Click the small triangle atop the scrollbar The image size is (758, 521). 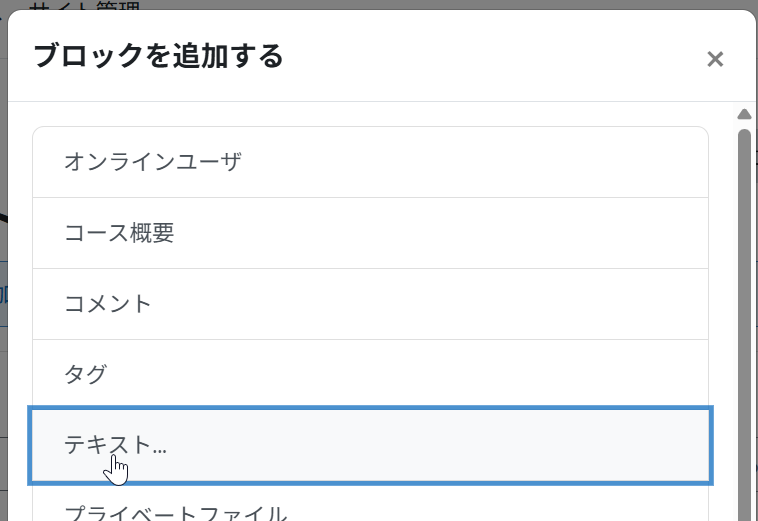[744, 115]
